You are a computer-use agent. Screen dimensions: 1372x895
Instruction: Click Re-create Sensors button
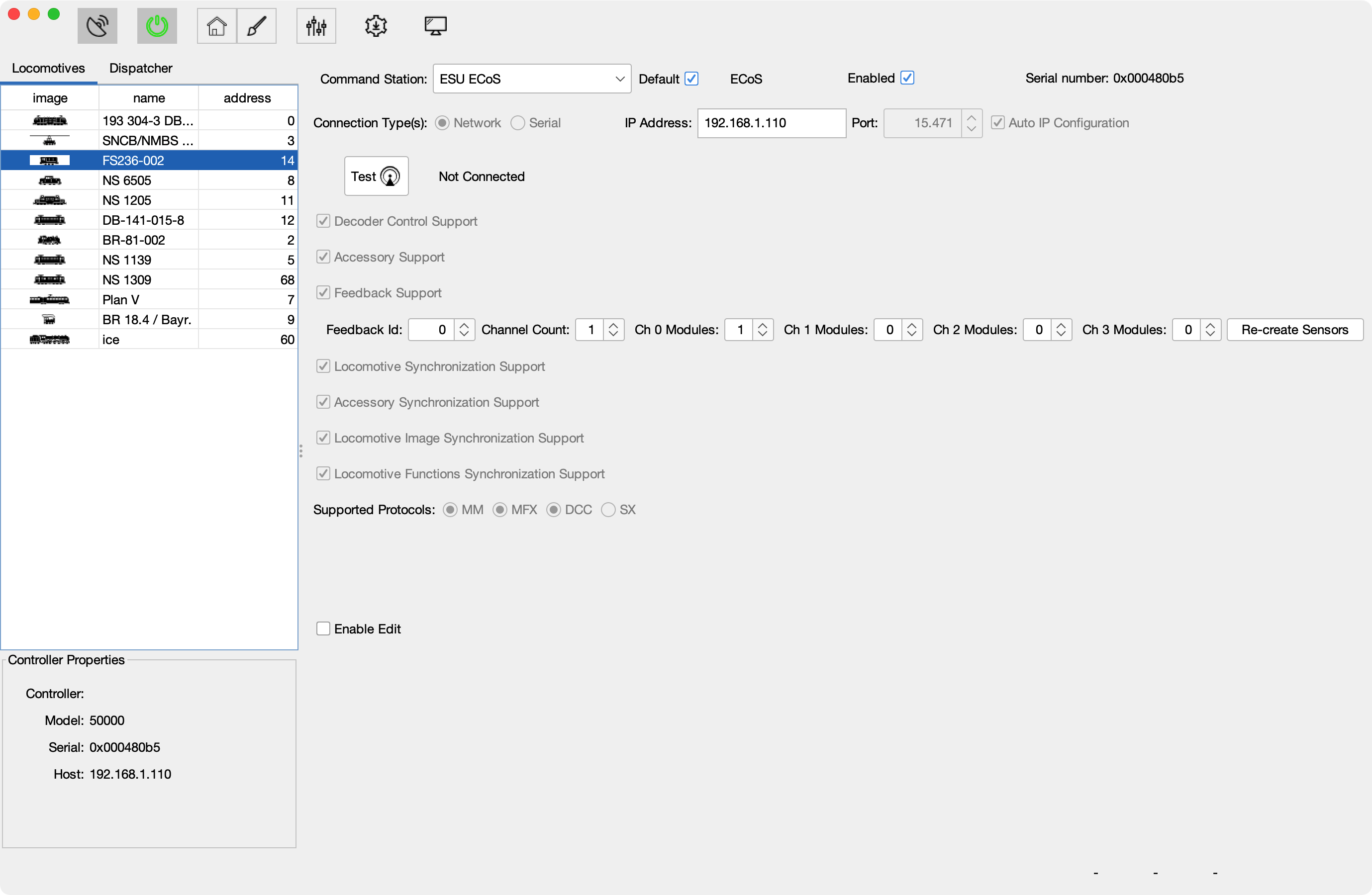pos(1295,330)
